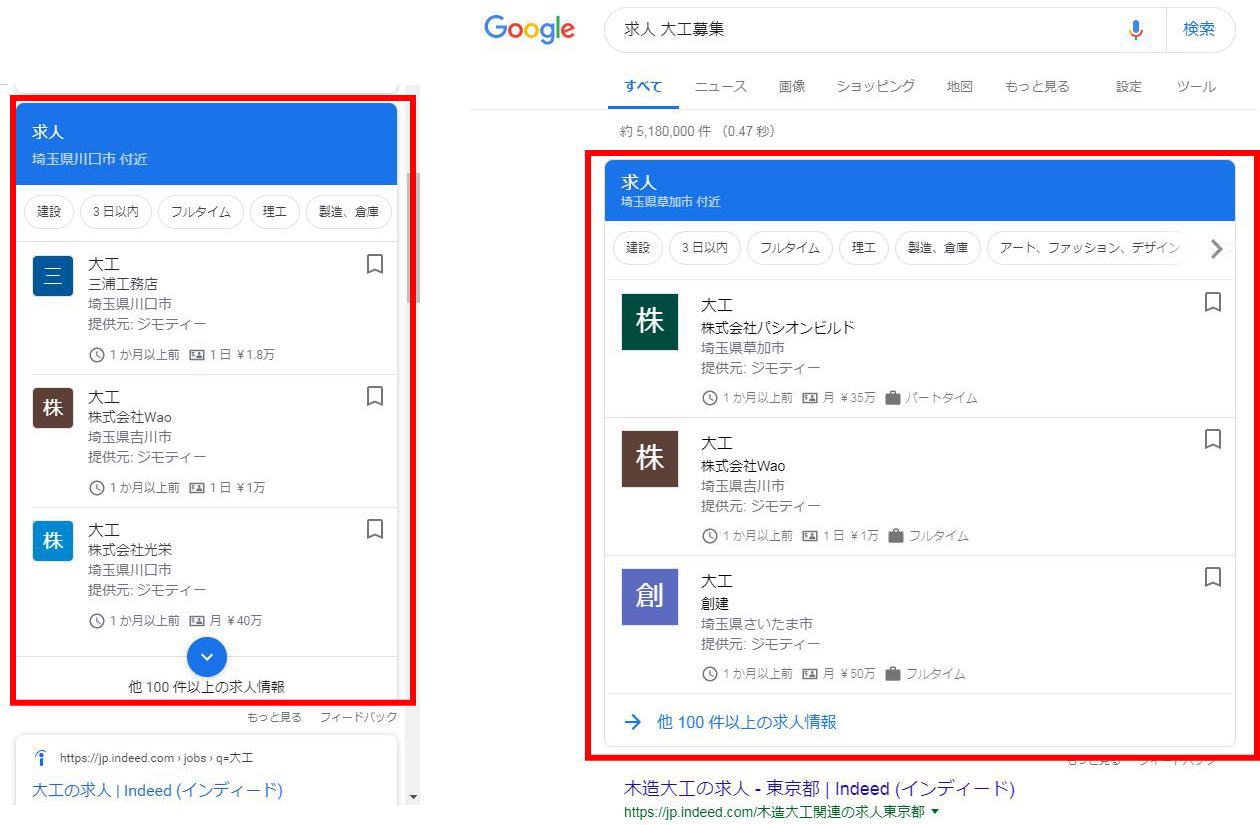Click the clock icon in the 株式会社パシオンビルド listing
The width and height of the screenshot is (1260, 825).
coord(710,398)
